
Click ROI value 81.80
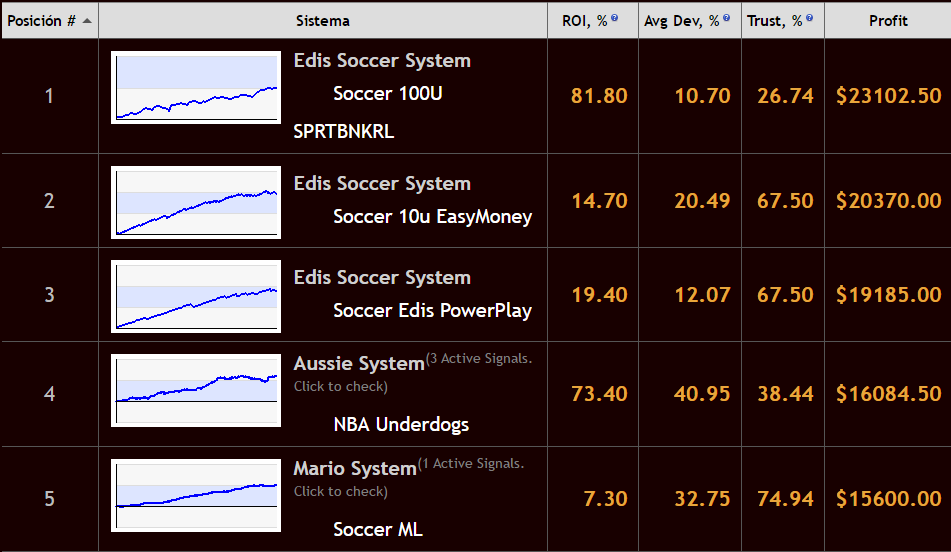point(599,96)
